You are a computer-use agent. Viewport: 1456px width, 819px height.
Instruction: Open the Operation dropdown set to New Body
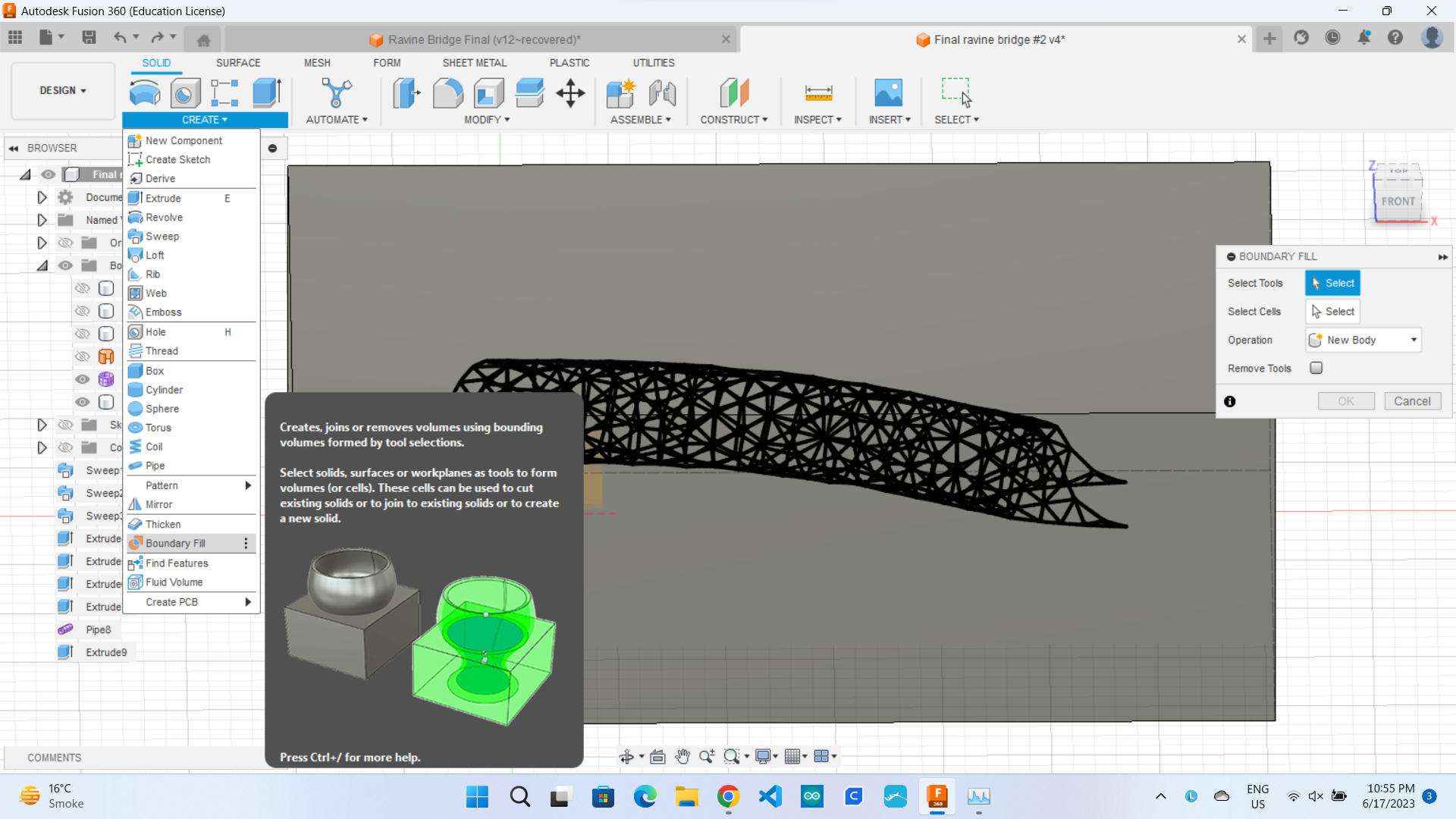pos(1363,340)
